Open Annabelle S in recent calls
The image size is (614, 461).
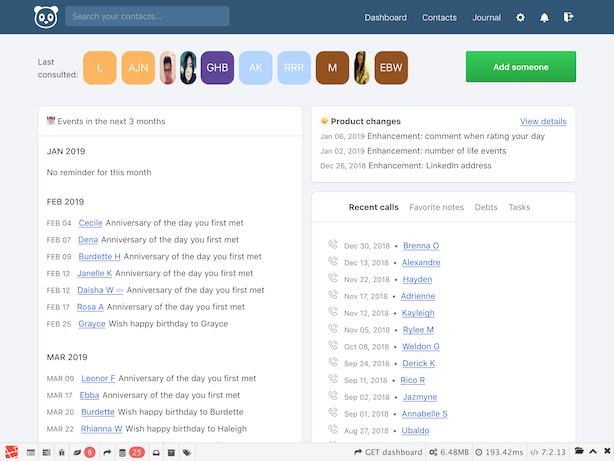coord(424,414)
